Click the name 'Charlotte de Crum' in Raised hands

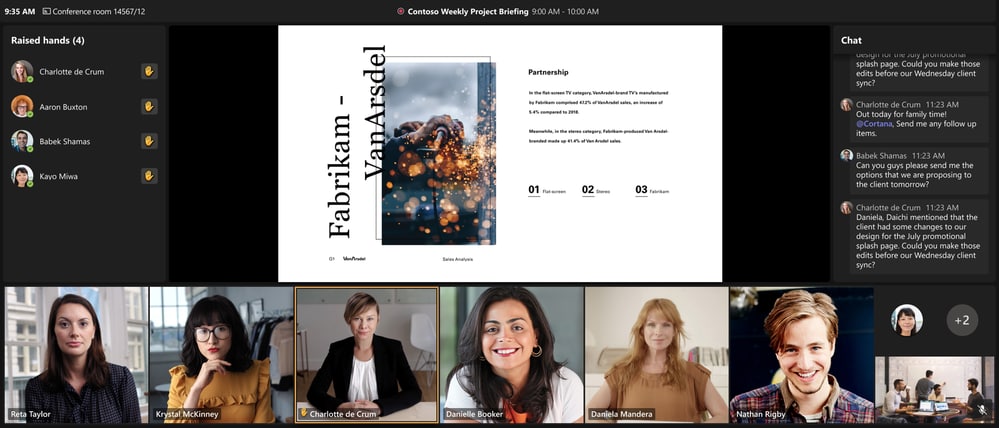click(71, 71)
